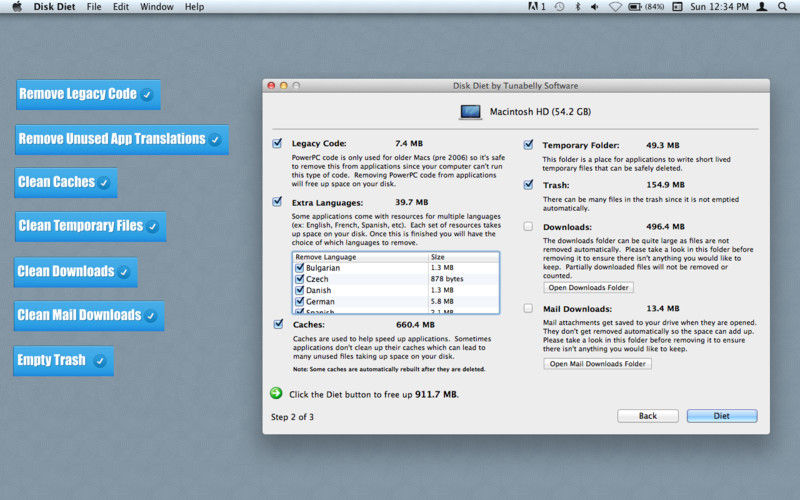Screen dimensions: 800x500
Task: Open the Apple menu icon
Action: point(17,7)
